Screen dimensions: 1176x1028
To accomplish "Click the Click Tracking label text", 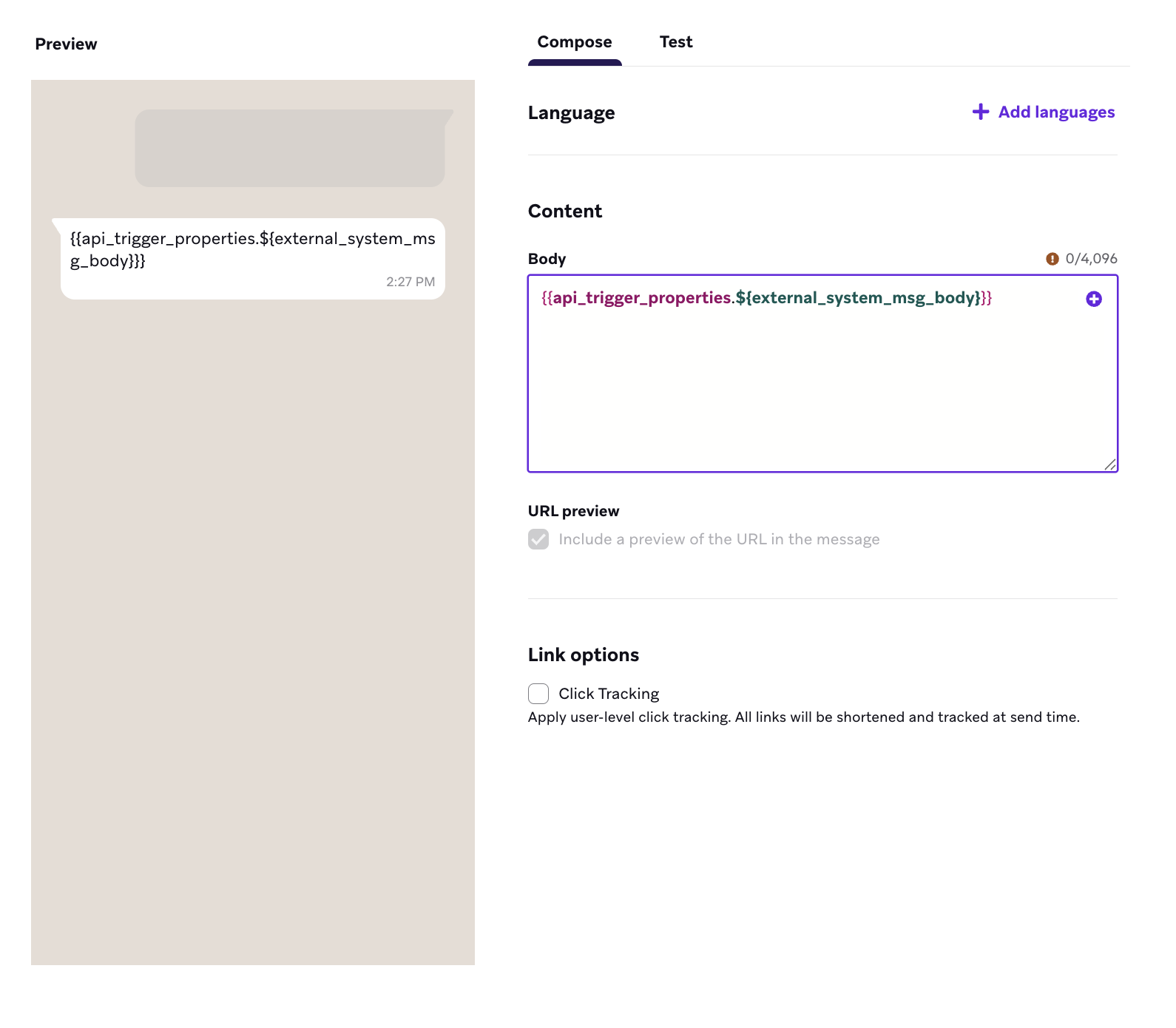I will [x=609, y=694].
